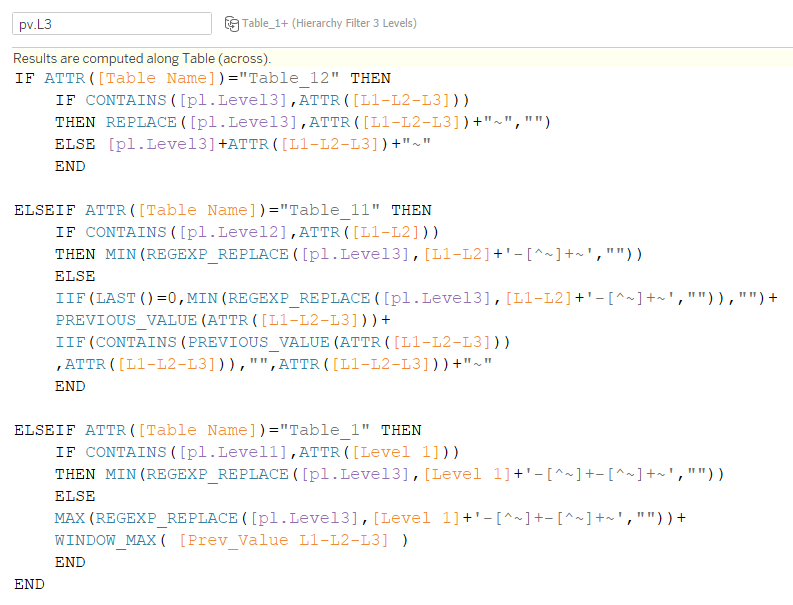Click the final END keyword at the bottom
Screen dimensions: 793x605
29,584
